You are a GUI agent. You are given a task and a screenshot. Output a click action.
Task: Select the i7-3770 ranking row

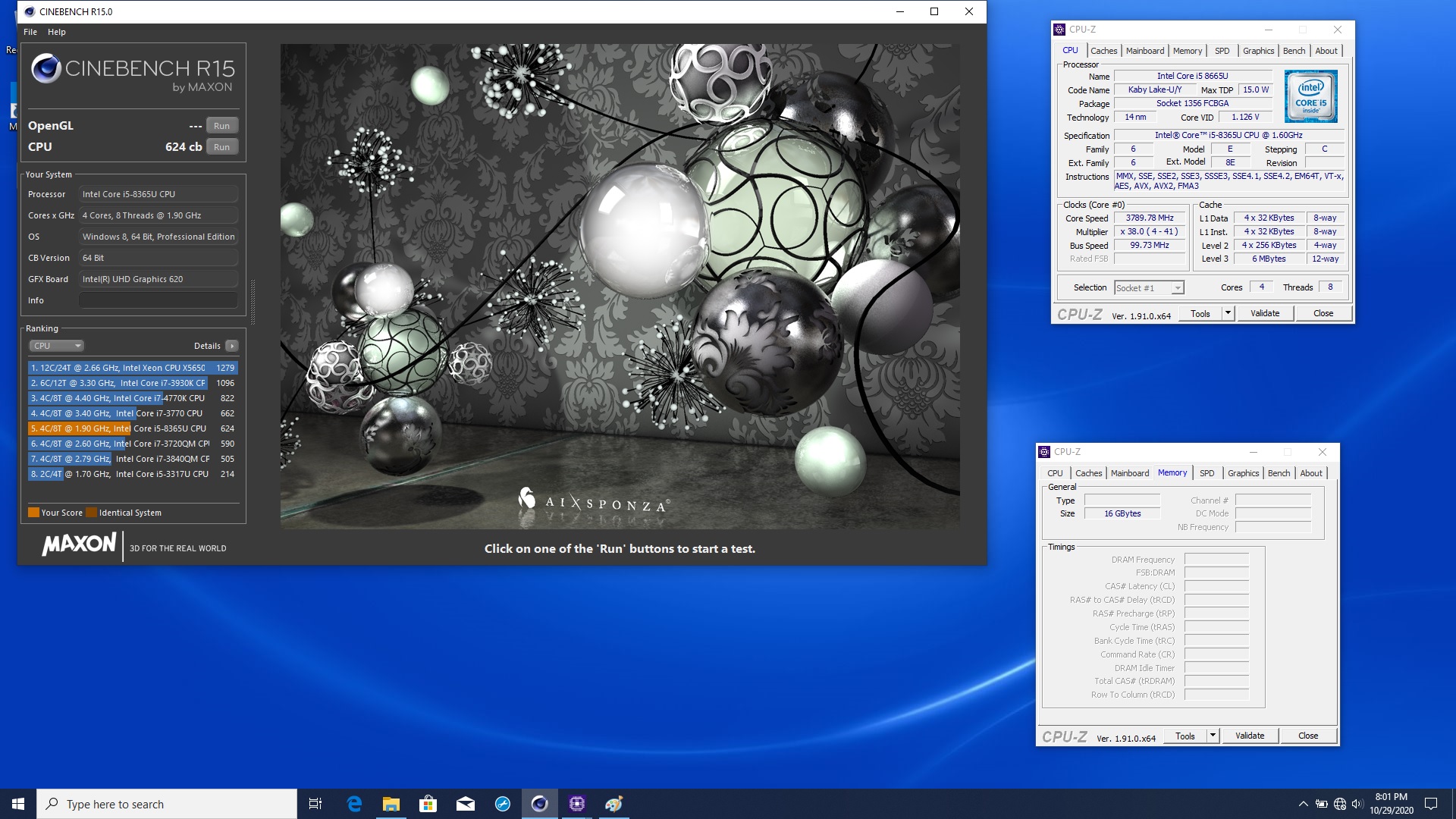click(x=133, y=413)
